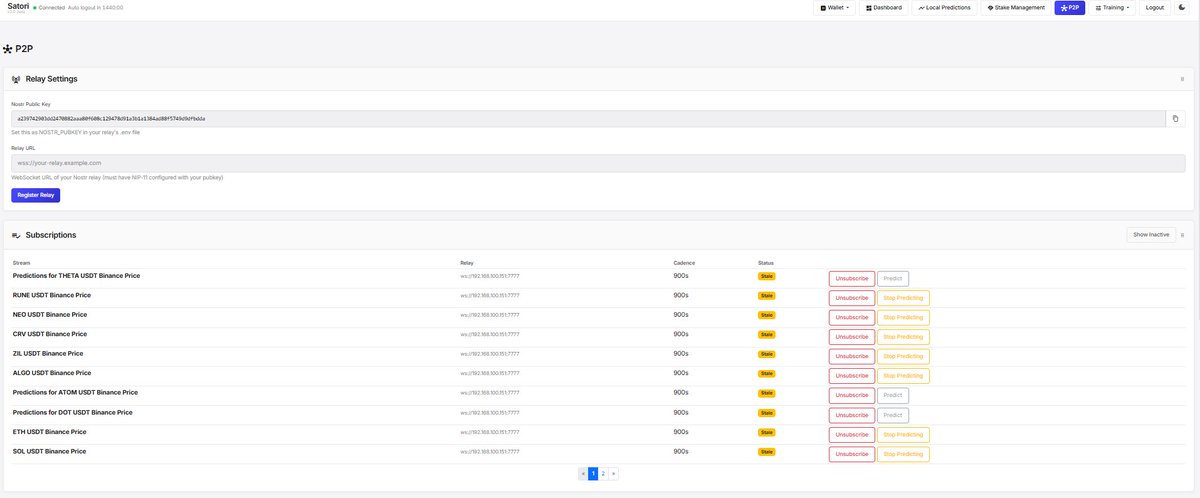The height and width of the screenshot is (498, 1200).
Task: Unsubscribe from Predictions for DOT USDT
Action: point(851,415)
